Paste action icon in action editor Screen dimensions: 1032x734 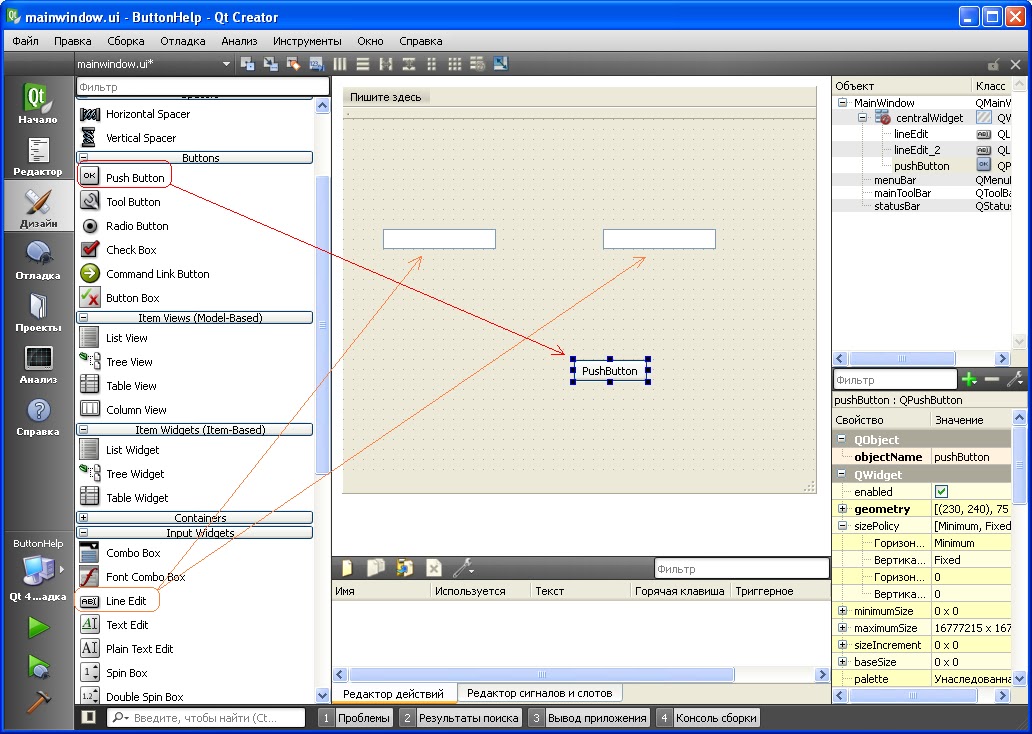pos(404,568)
